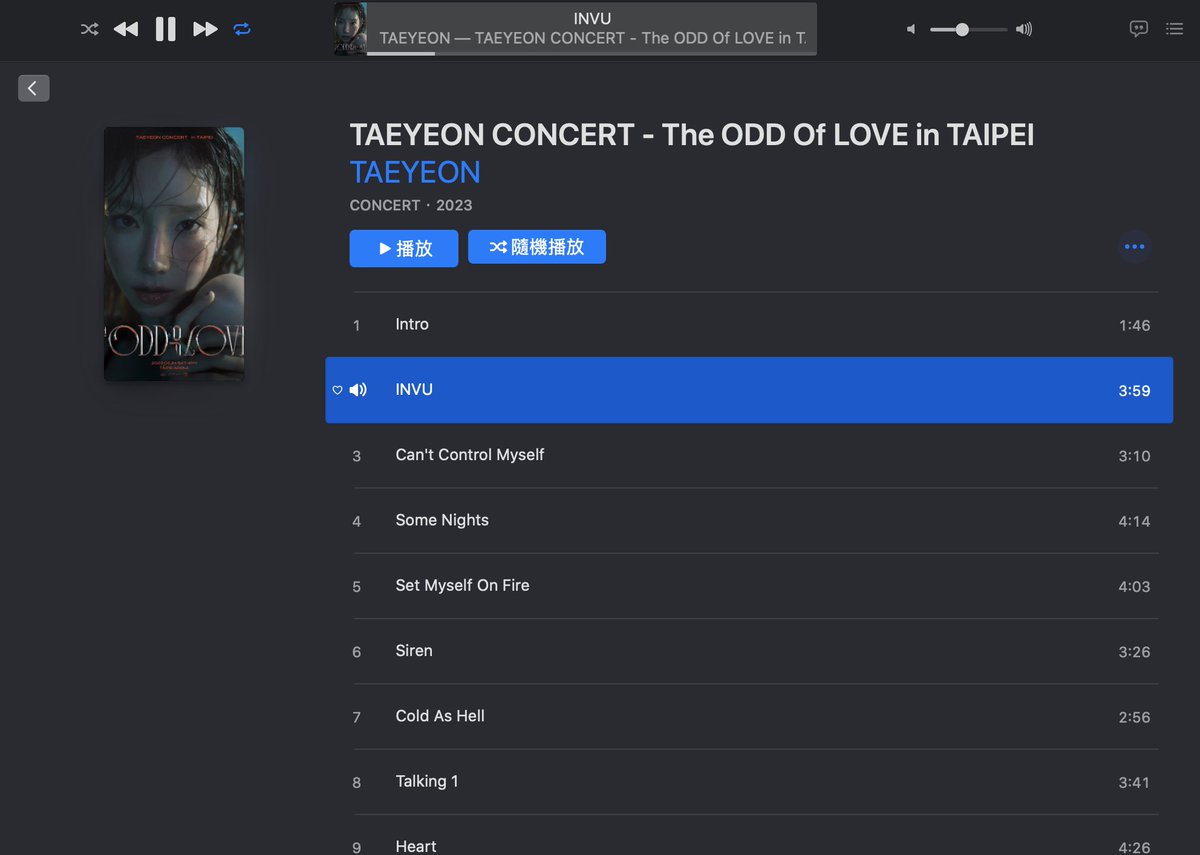The height and width of the screenshot is (855, 1200).
Task: Skip back to the previous track
Action: tap(126, 29)
